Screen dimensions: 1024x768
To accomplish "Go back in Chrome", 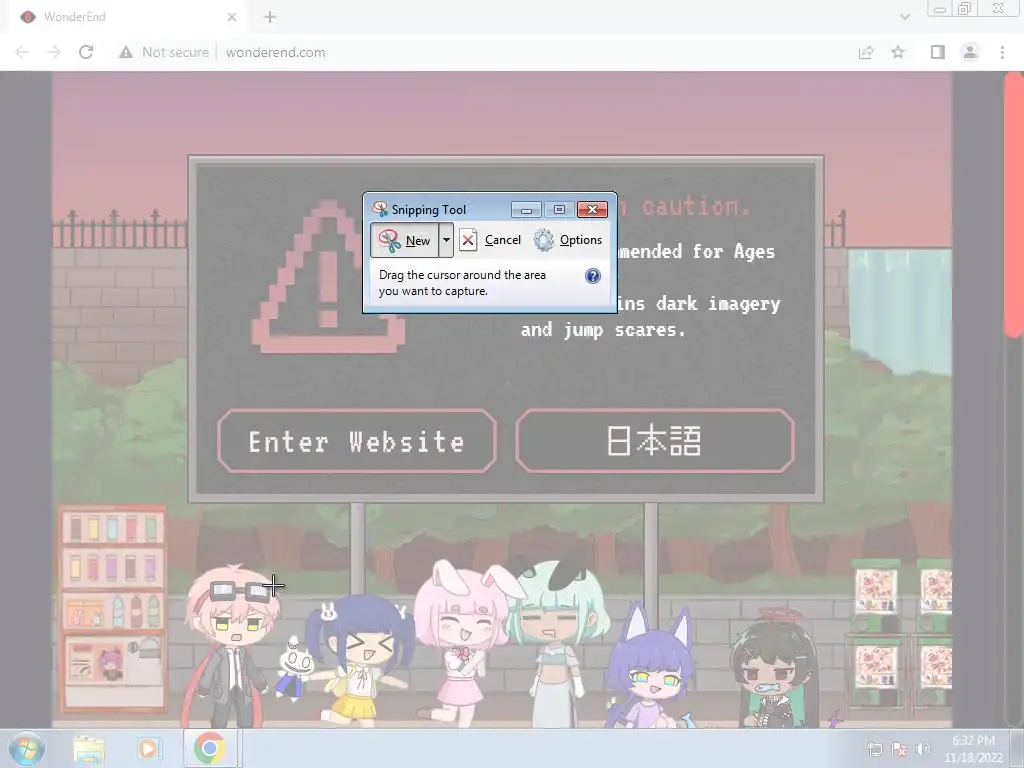I will 22,52.
